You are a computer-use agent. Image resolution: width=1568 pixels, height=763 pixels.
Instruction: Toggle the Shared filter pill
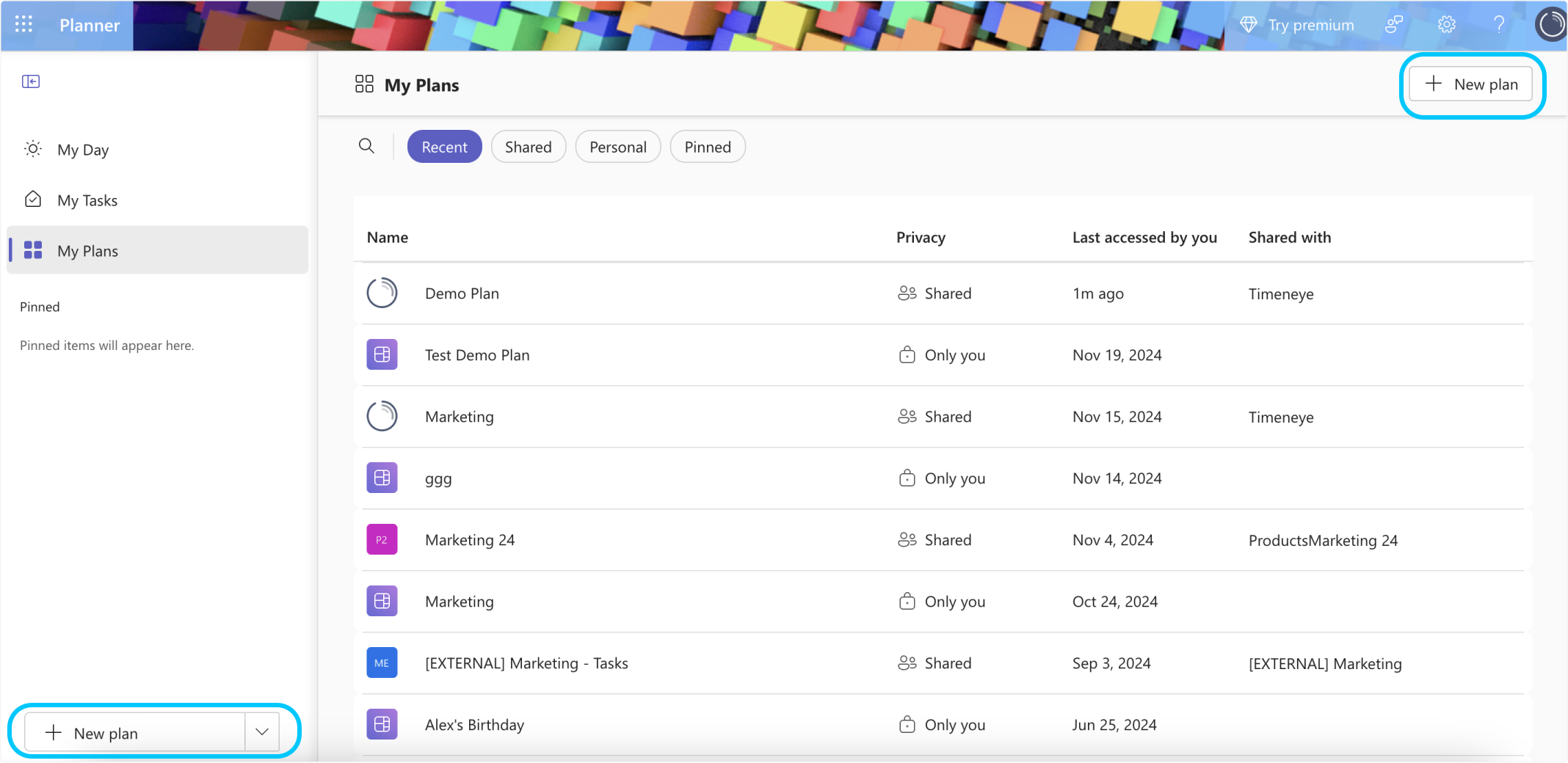[528, 147]
